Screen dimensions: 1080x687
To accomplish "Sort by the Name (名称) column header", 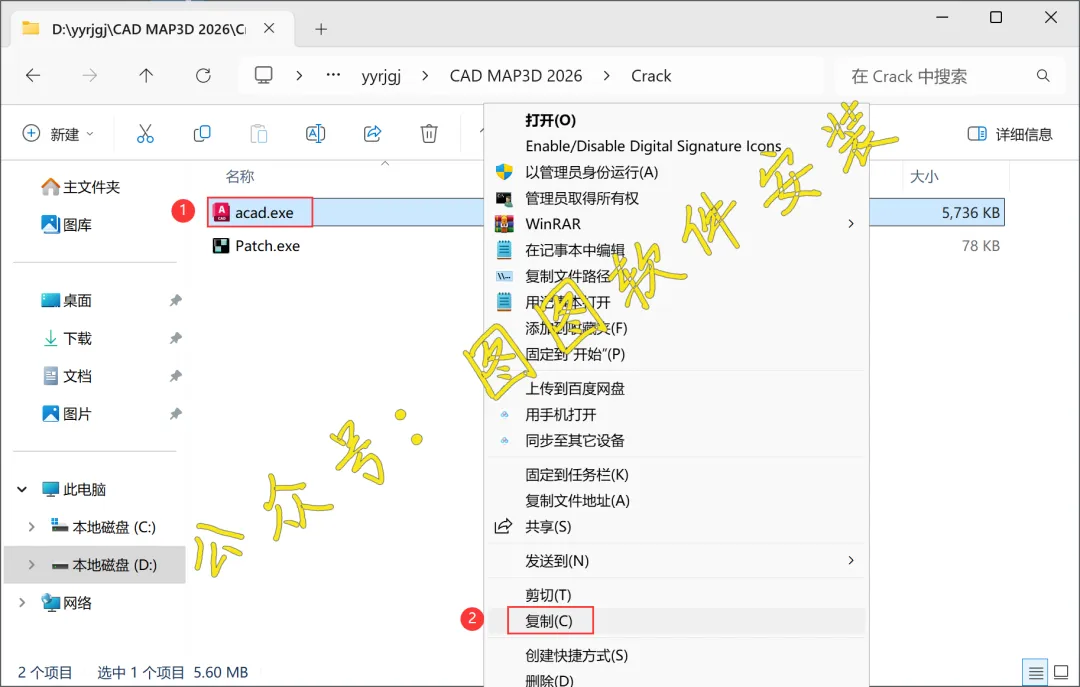I will pos(240,176).
